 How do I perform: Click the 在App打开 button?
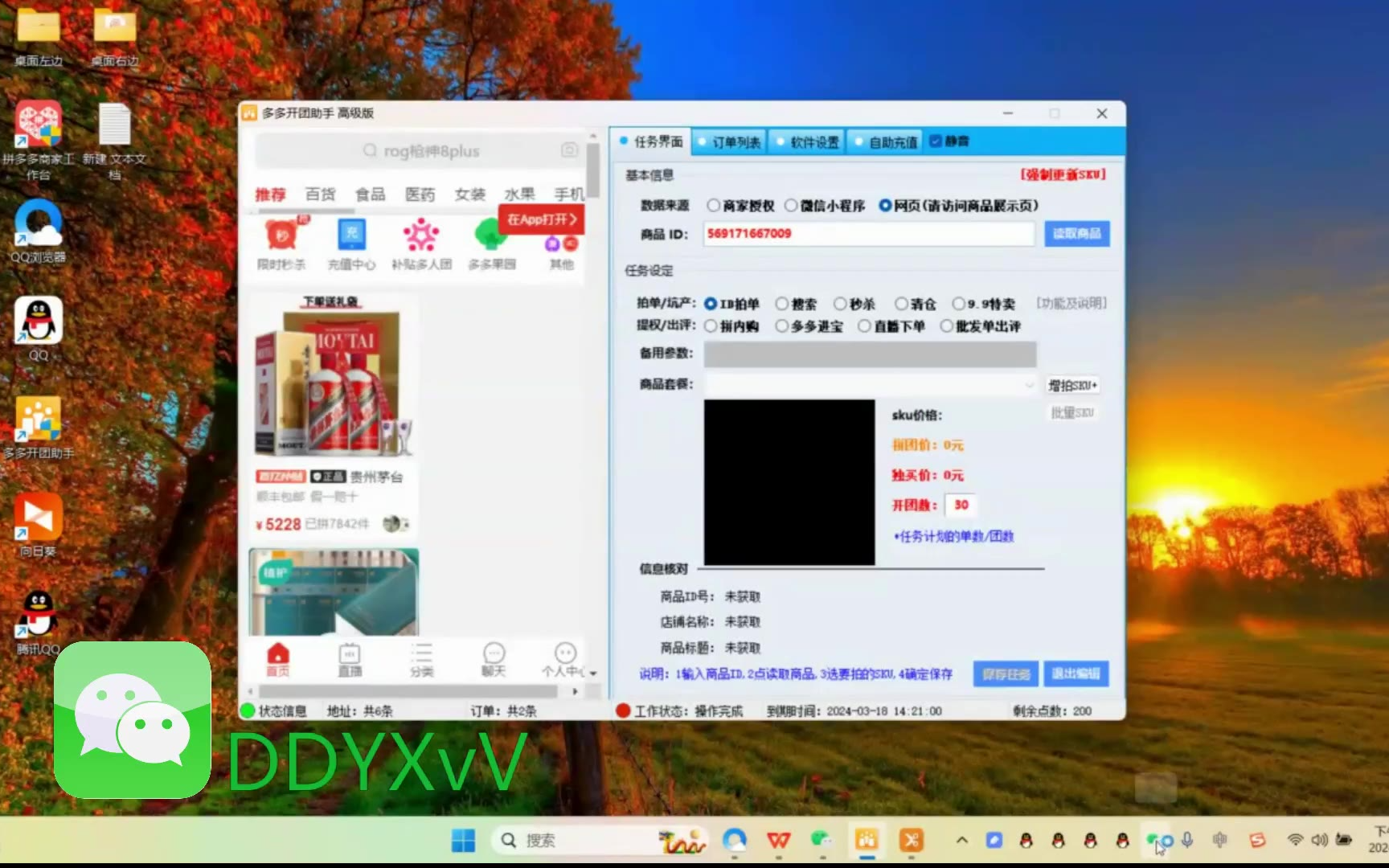coord(542,219)
